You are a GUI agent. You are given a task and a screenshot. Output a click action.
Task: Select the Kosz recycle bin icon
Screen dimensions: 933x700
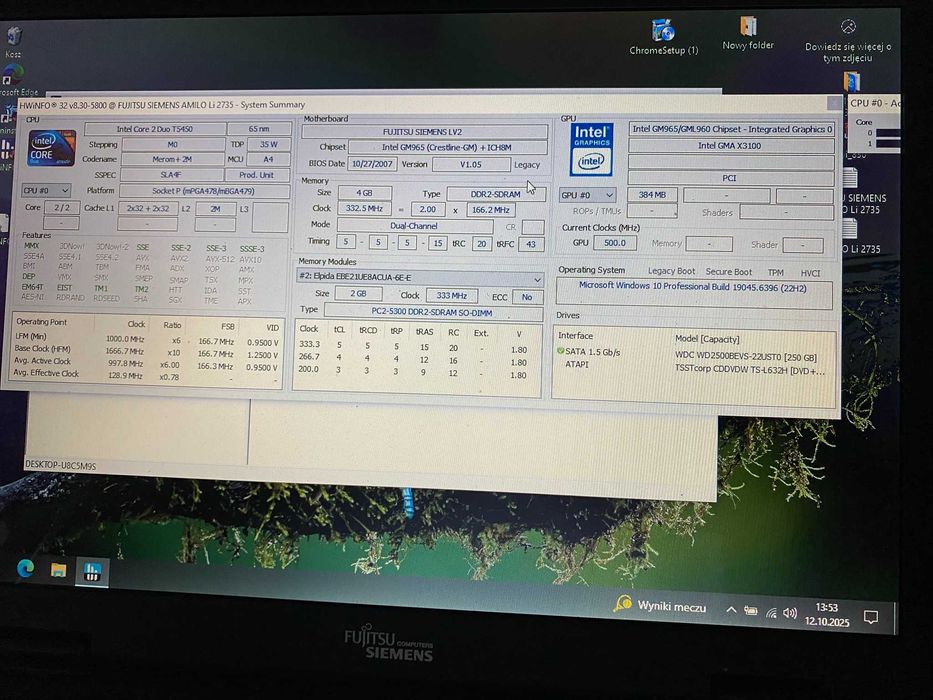click(14, 42)
